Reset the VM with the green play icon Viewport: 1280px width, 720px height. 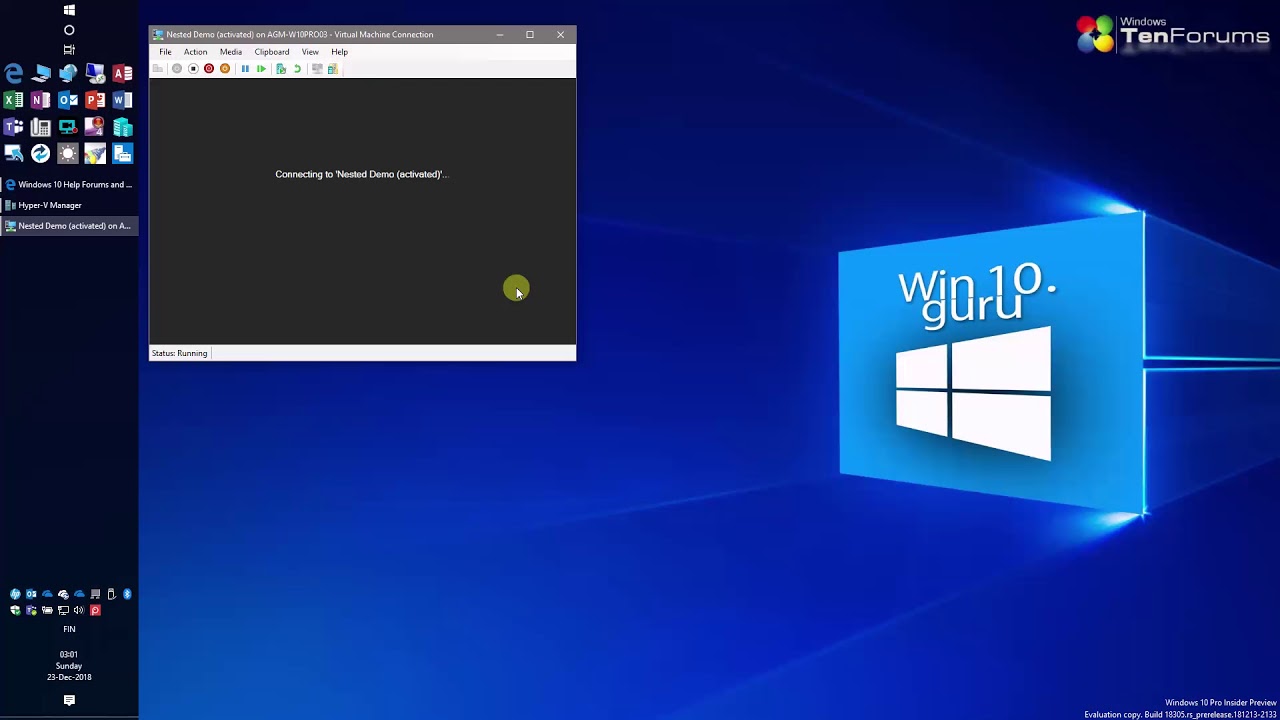click(x=261, y=68)
